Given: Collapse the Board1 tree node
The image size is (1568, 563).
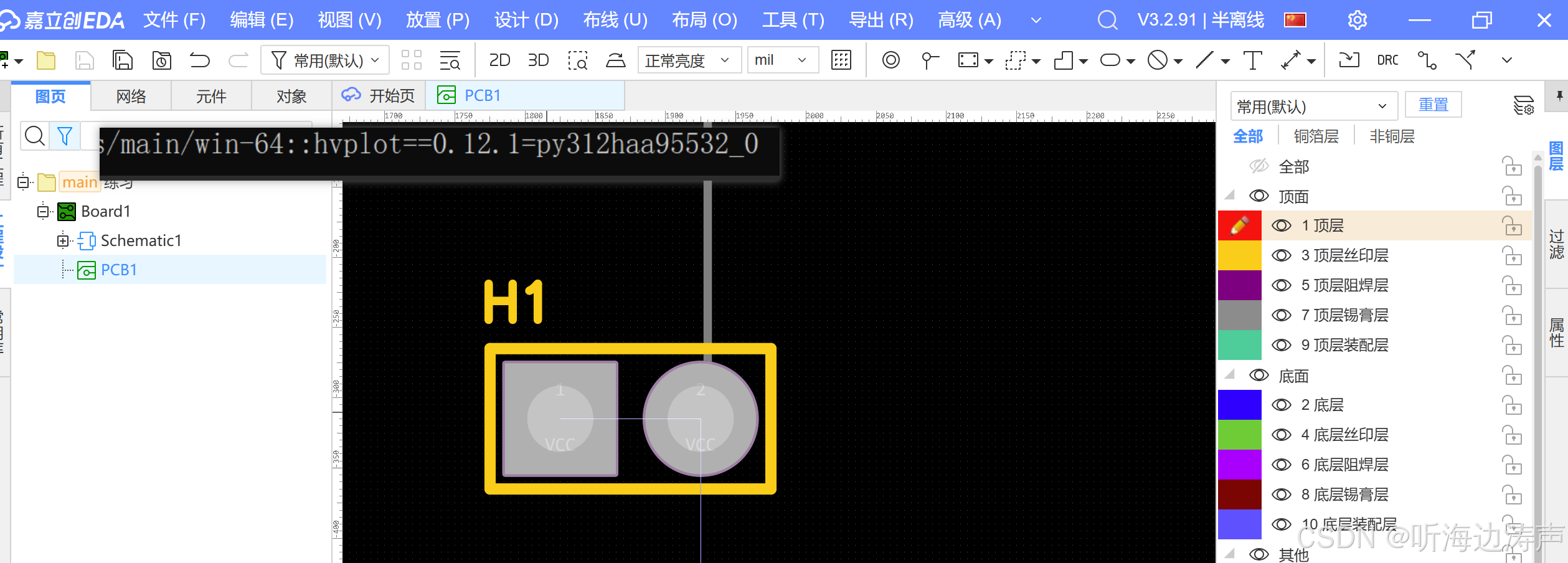Looking at the screenshot, I should coord(43,212).
